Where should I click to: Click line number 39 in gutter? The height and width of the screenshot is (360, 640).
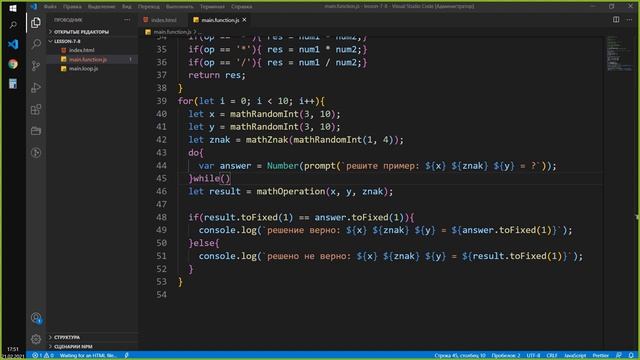(162, 101)
